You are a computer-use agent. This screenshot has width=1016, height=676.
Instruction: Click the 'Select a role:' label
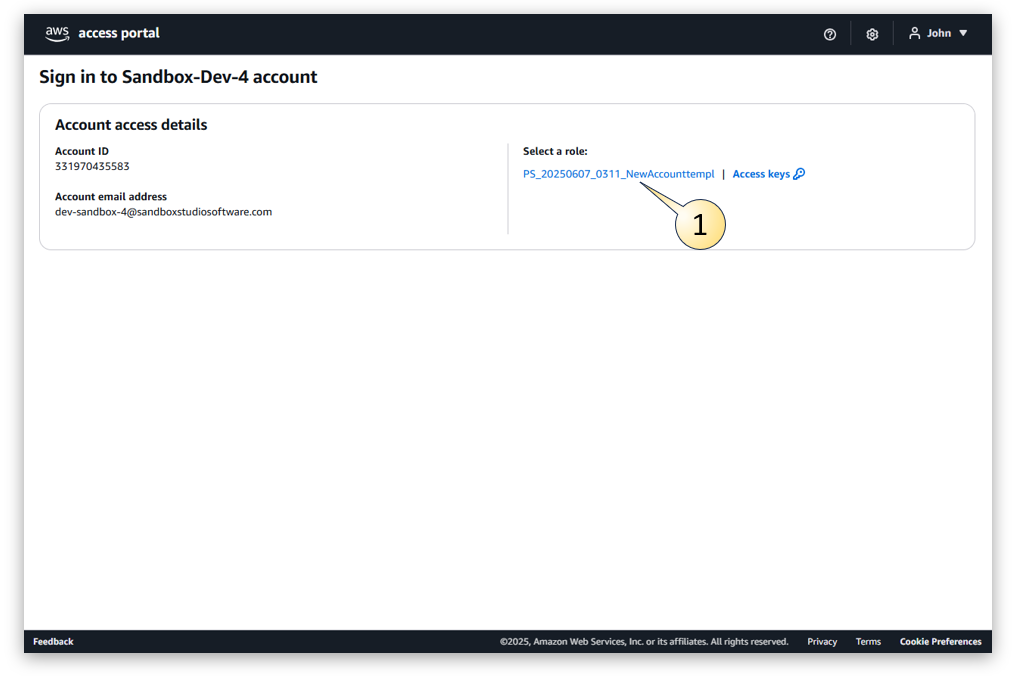(x=555, y=151)
